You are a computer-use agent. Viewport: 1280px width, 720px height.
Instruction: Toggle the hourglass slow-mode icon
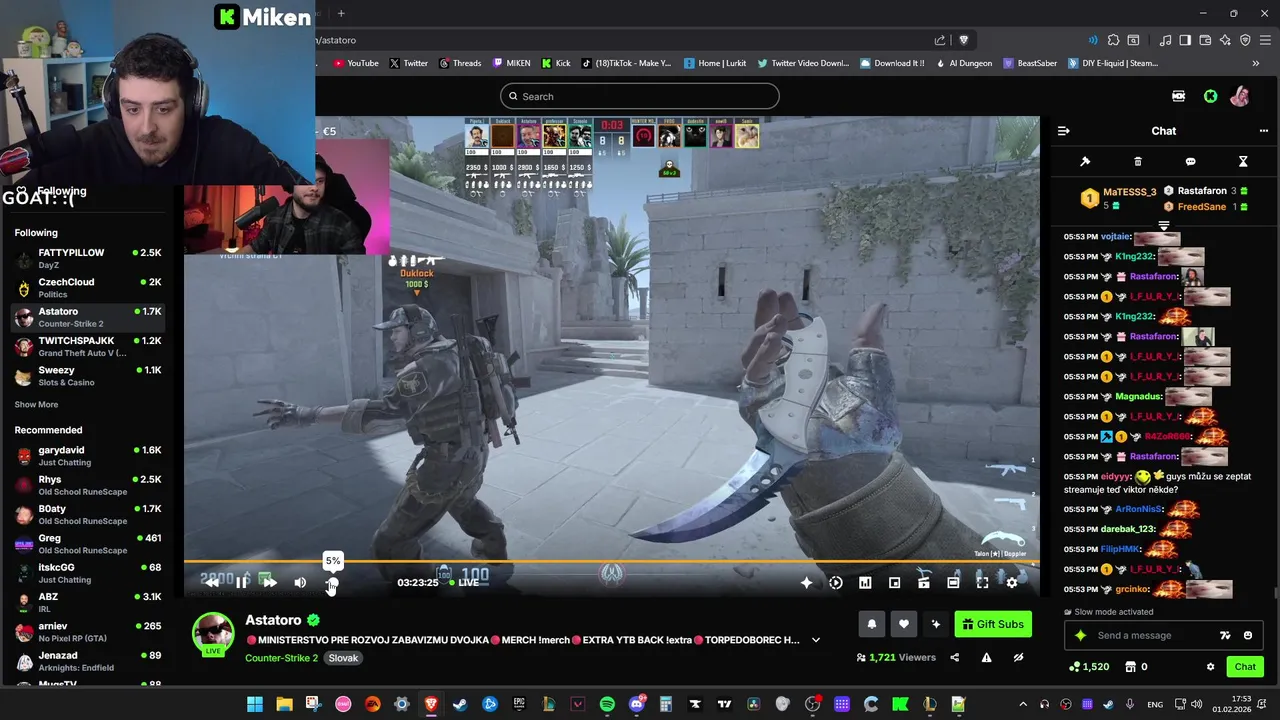[x=1243, y=161]
